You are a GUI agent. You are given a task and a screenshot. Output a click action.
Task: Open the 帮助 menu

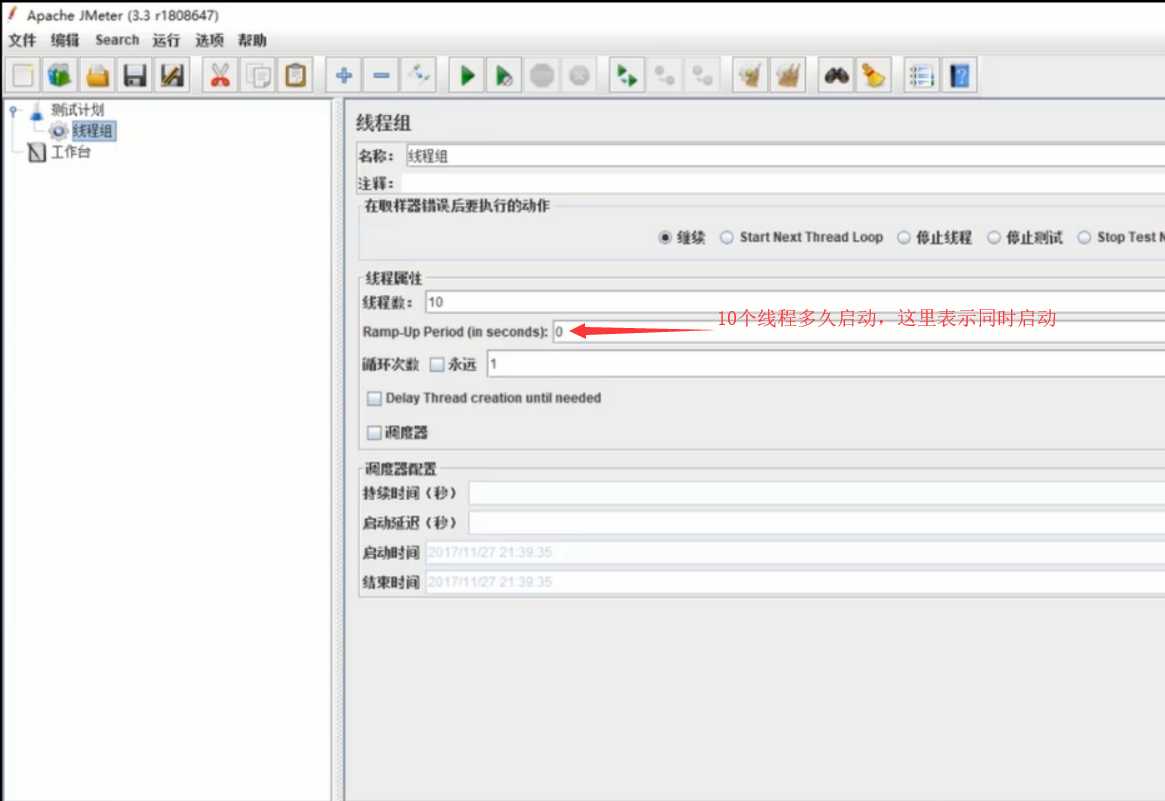click(x=252, y=40)
